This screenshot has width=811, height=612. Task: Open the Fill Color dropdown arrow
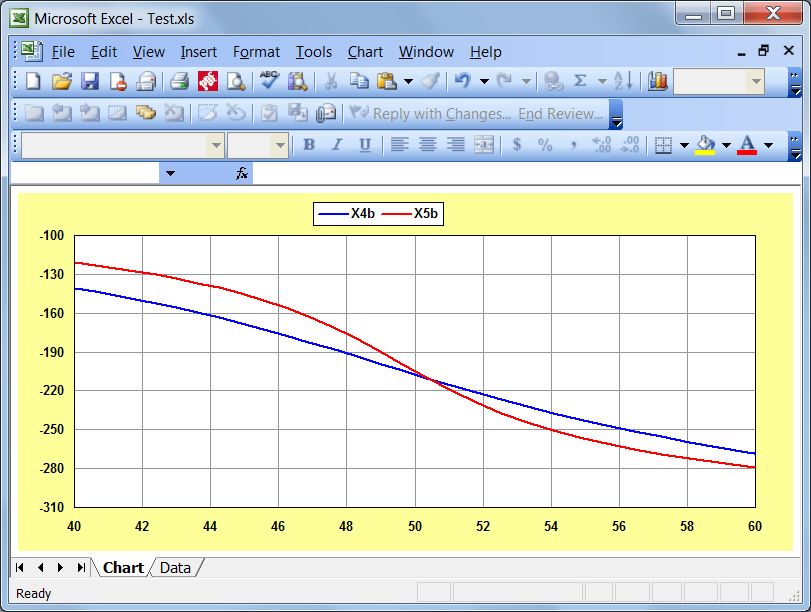[x=726, y=145]
